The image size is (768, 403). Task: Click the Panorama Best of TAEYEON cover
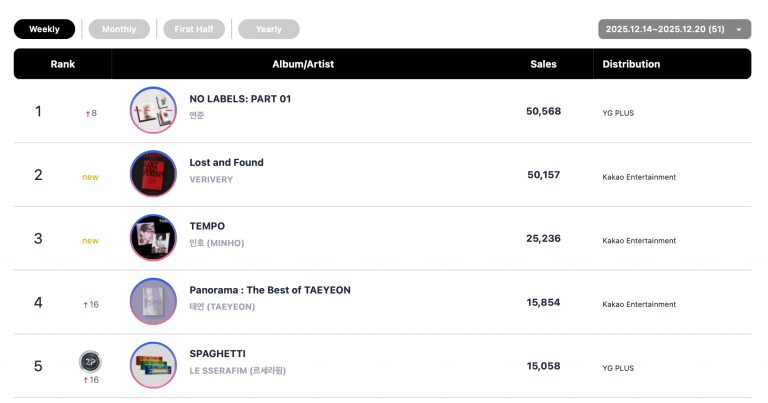tap(153, 301)
